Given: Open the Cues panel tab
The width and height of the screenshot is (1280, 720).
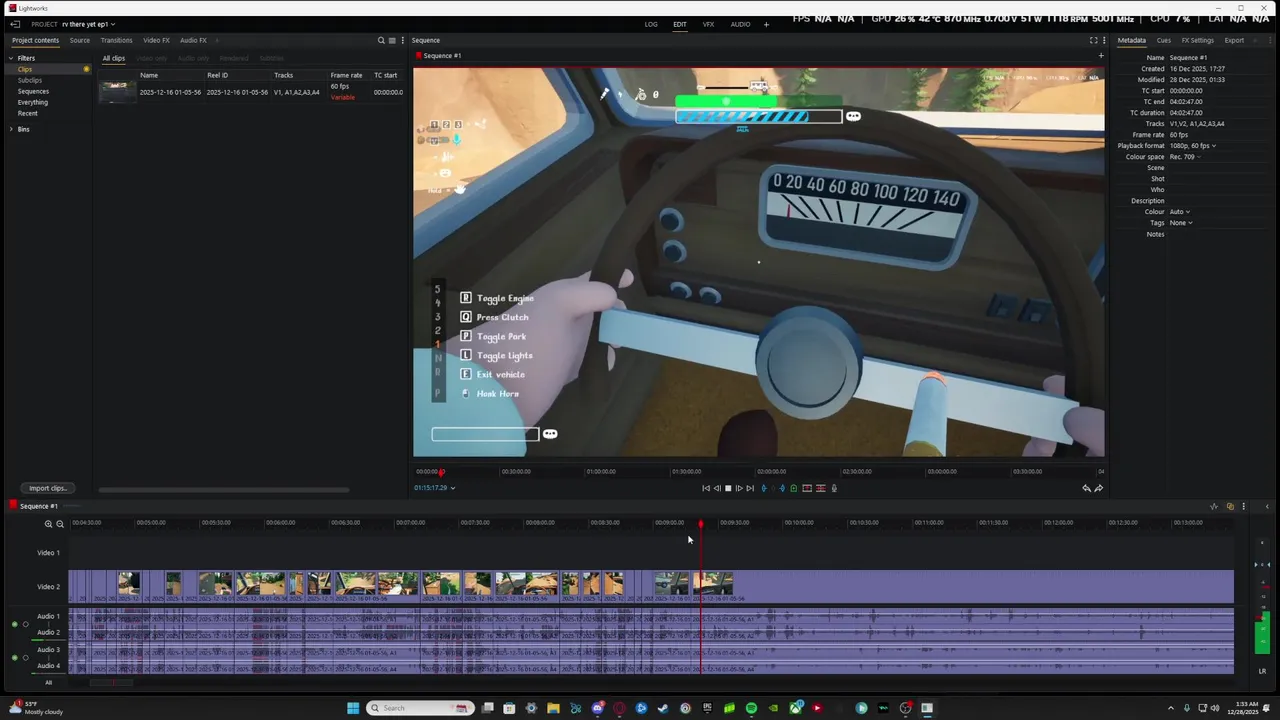Looking at the screenshot, I should coord(1163,40).
